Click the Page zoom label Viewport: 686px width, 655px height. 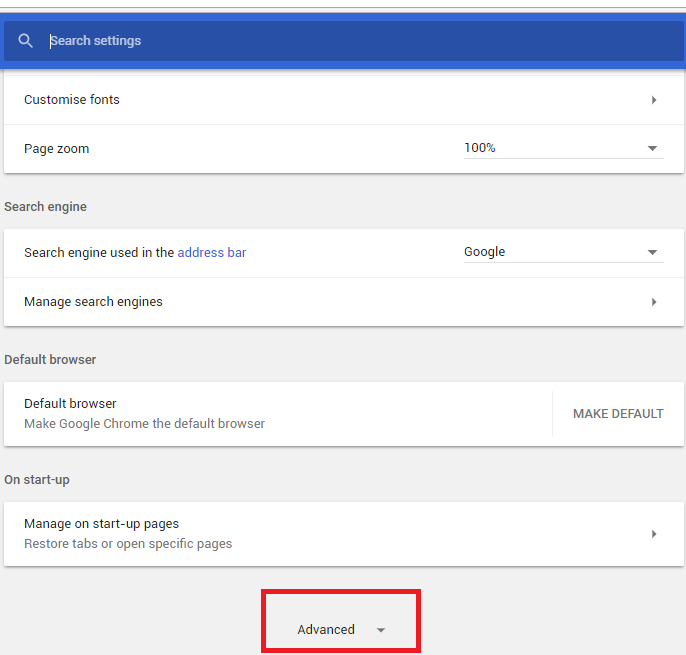(x=56, y=149)
